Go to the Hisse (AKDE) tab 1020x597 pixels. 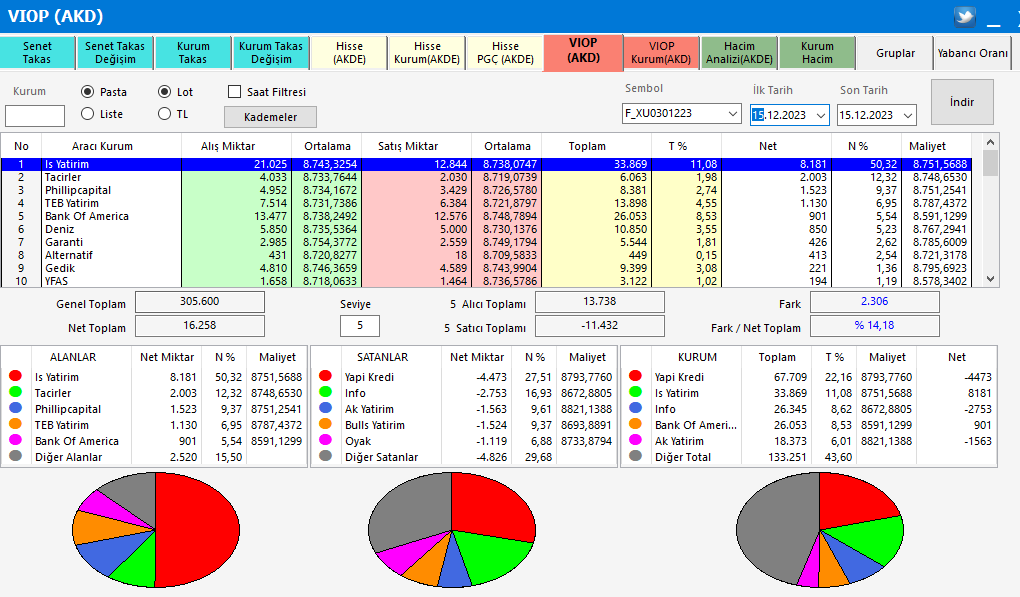point(349,53)
